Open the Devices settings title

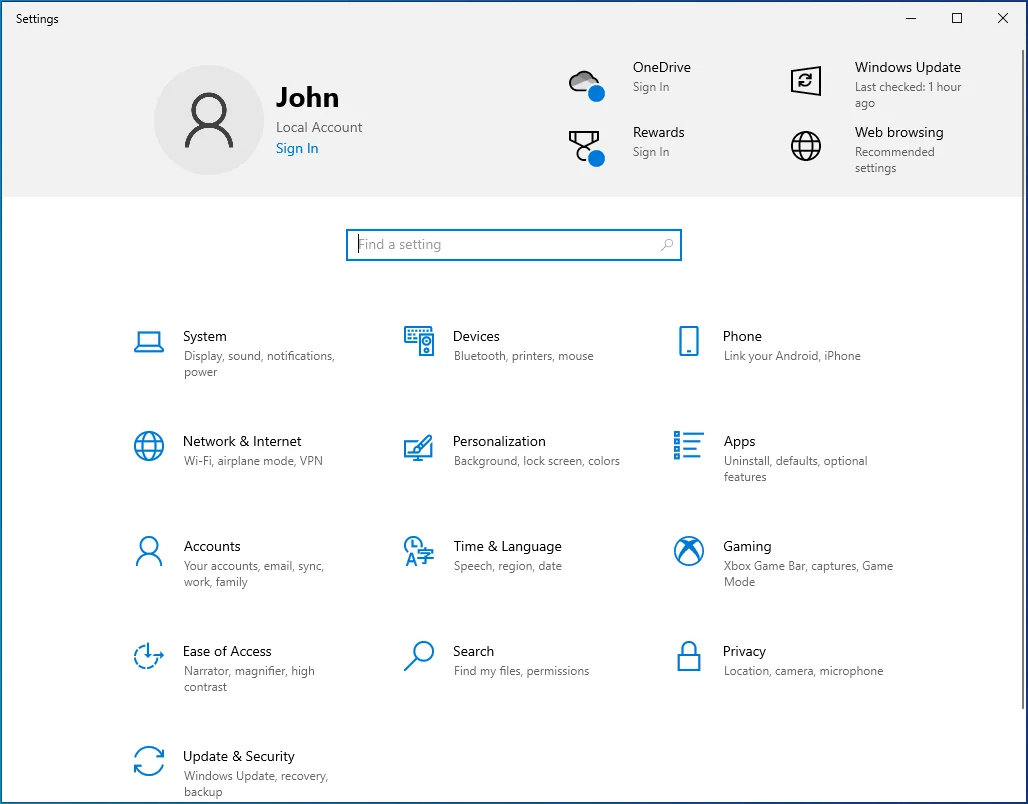click(476, 336)
